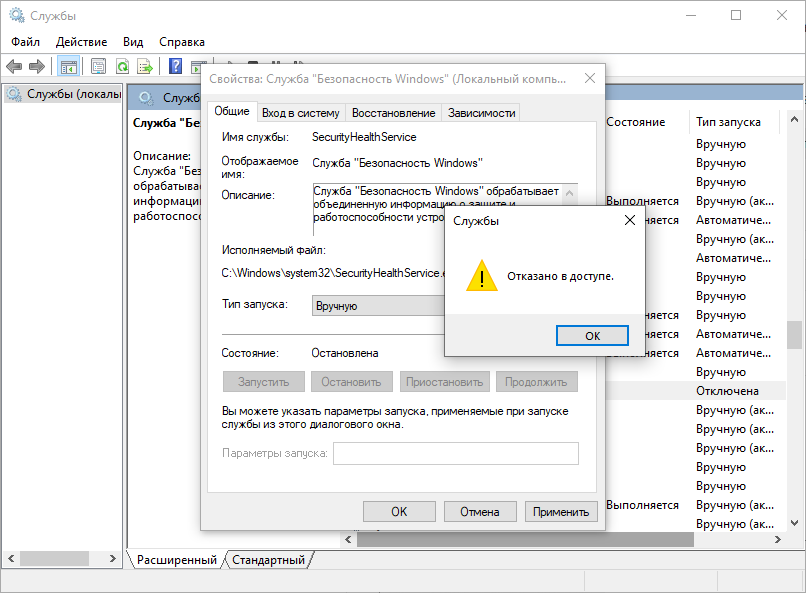Click the services list vertical scrollbar down arrow
806x593 pixels.
[x=794, y=524]
